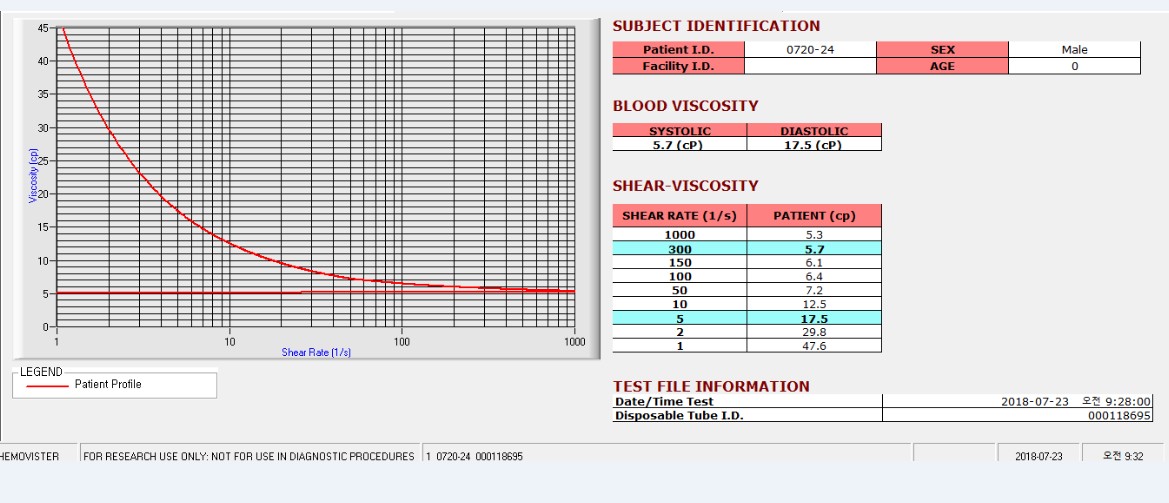Viewport: 1169px width, 503px height.
Task: Click the AGE value cell
Action: point(1074,66)
